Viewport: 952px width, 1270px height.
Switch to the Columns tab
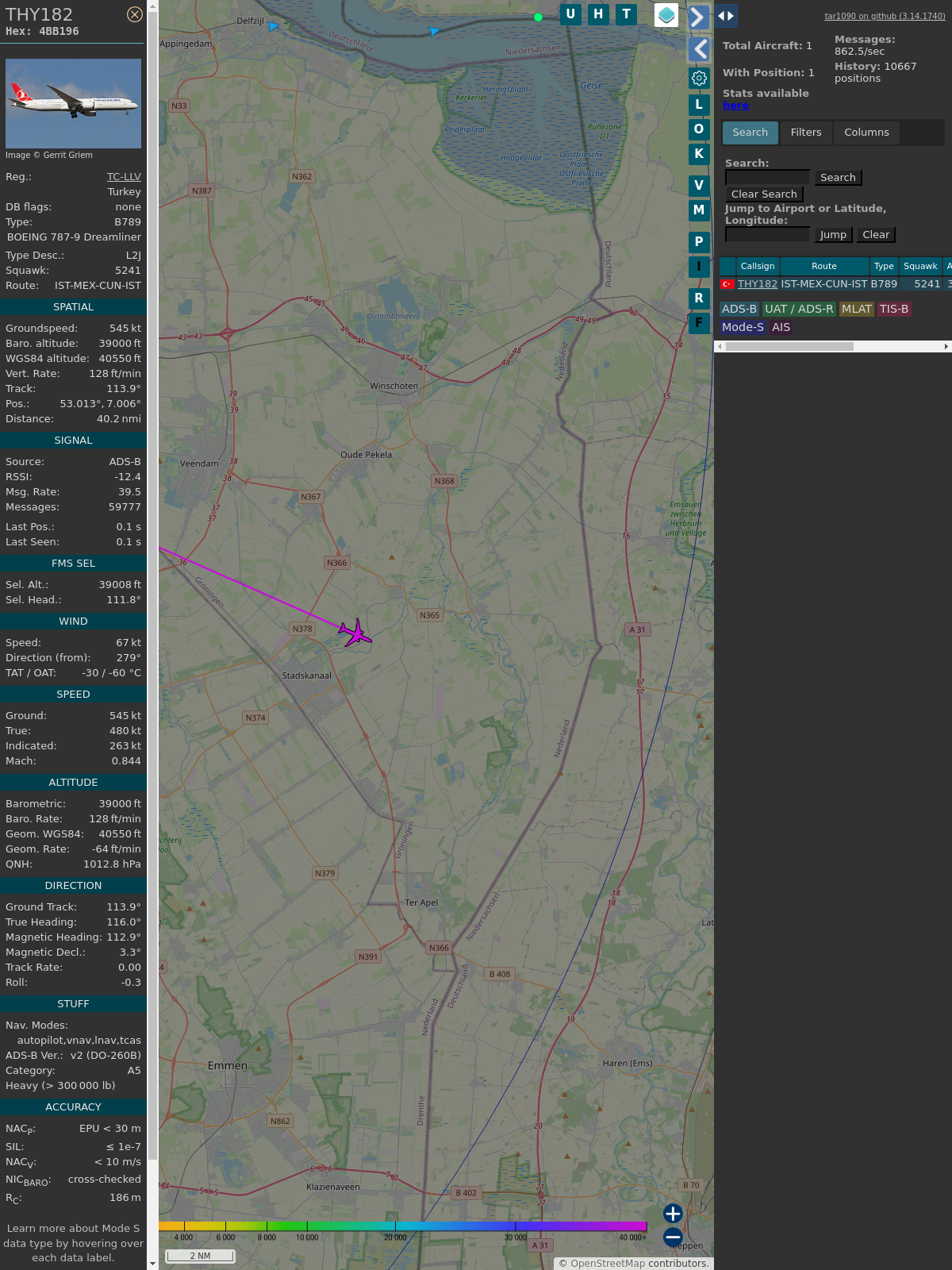coord(866,133)
